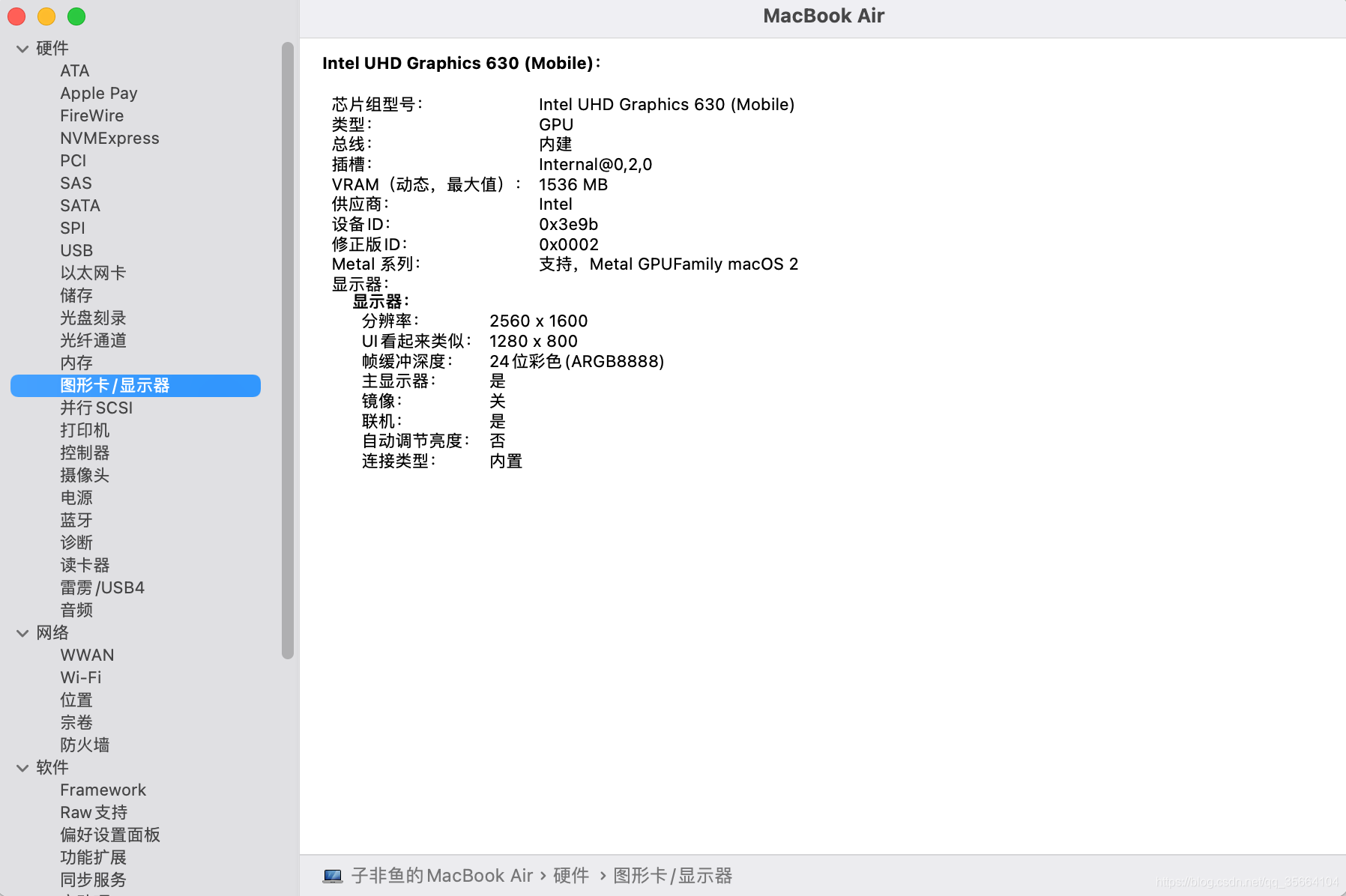
Task: Click the yellow minimize window button
Action: (x=46, y=16)
